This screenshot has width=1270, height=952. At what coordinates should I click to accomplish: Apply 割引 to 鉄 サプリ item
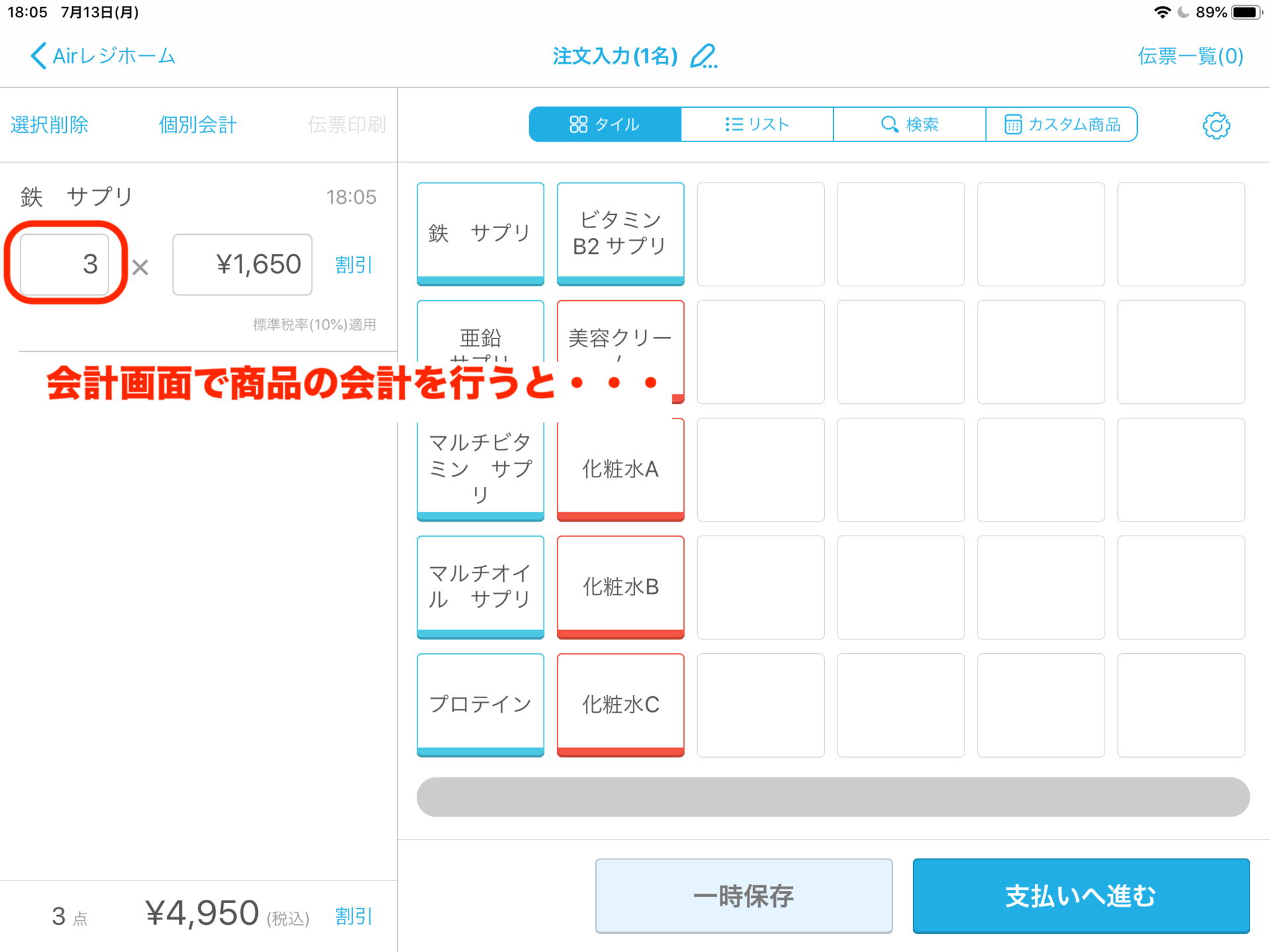354,264
